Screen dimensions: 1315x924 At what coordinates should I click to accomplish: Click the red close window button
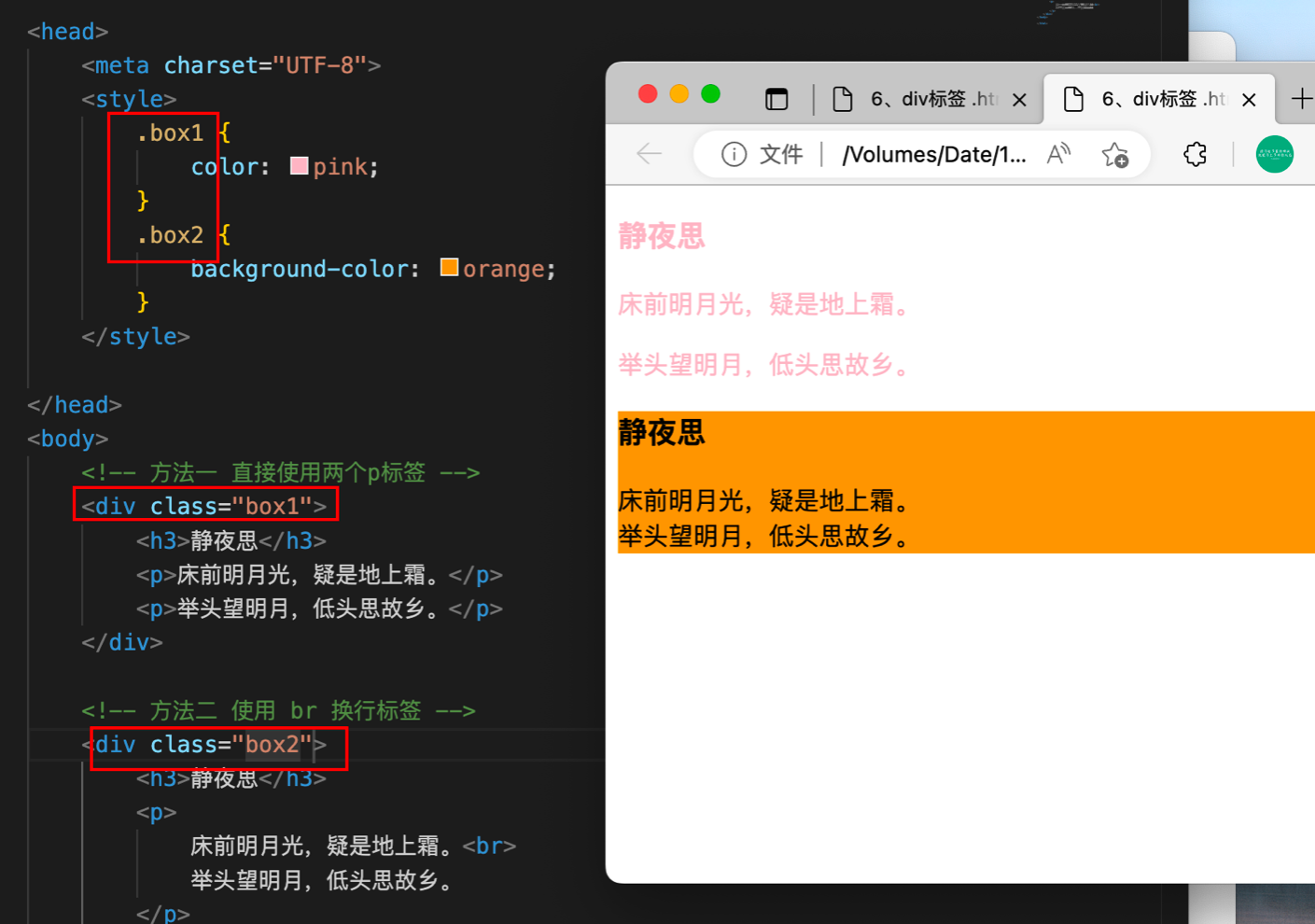(648, 93)
